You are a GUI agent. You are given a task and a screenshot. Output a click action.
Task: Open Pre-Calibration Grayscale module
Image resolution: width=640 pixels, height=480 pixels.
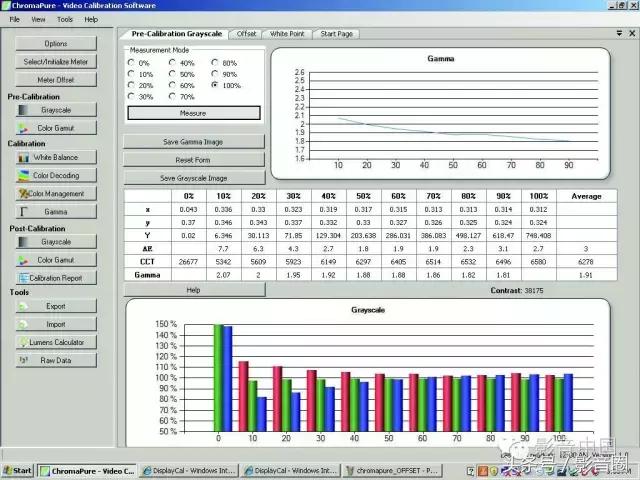tap(56, 110)
